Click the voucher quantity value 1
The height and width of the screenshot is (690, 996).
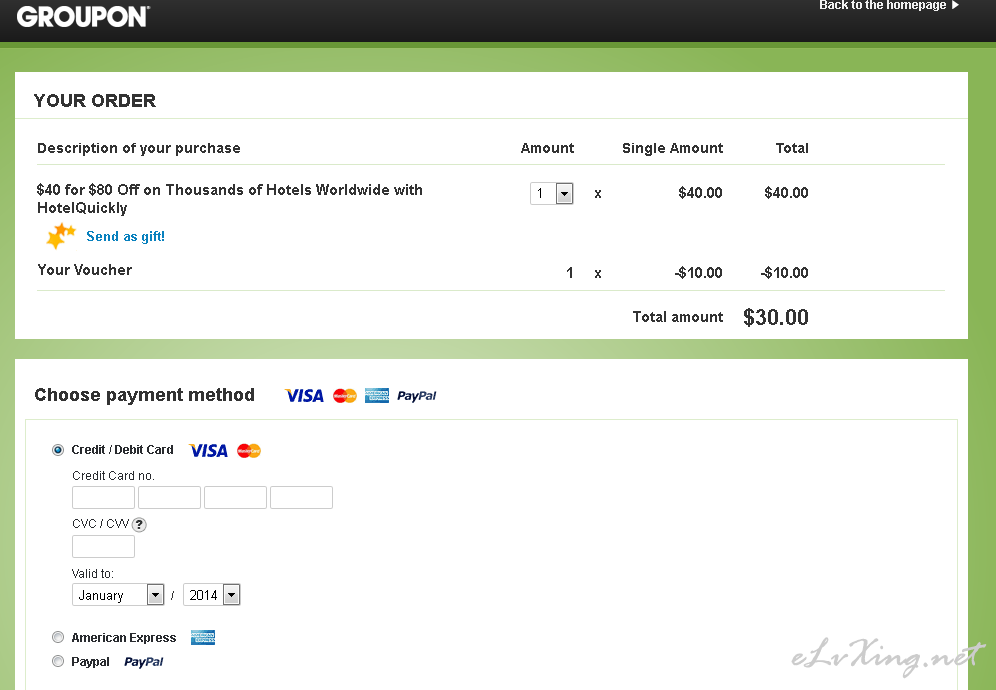pyautogui.click(x=570, y=273)
